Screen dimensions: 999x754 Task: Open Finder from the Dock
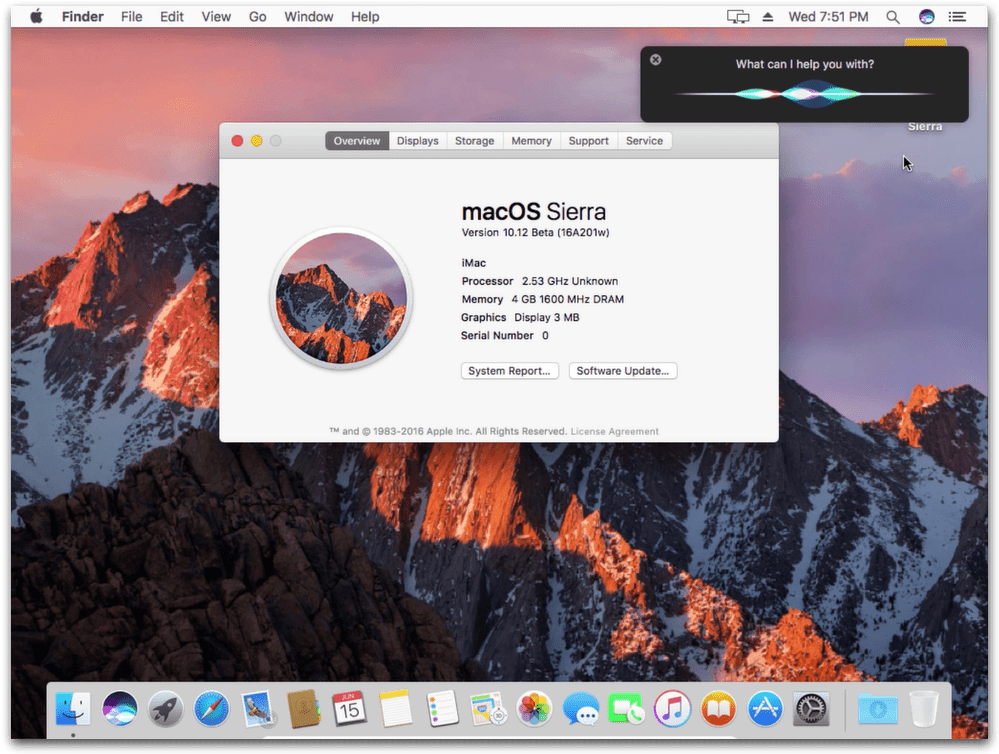pos(73,709)
